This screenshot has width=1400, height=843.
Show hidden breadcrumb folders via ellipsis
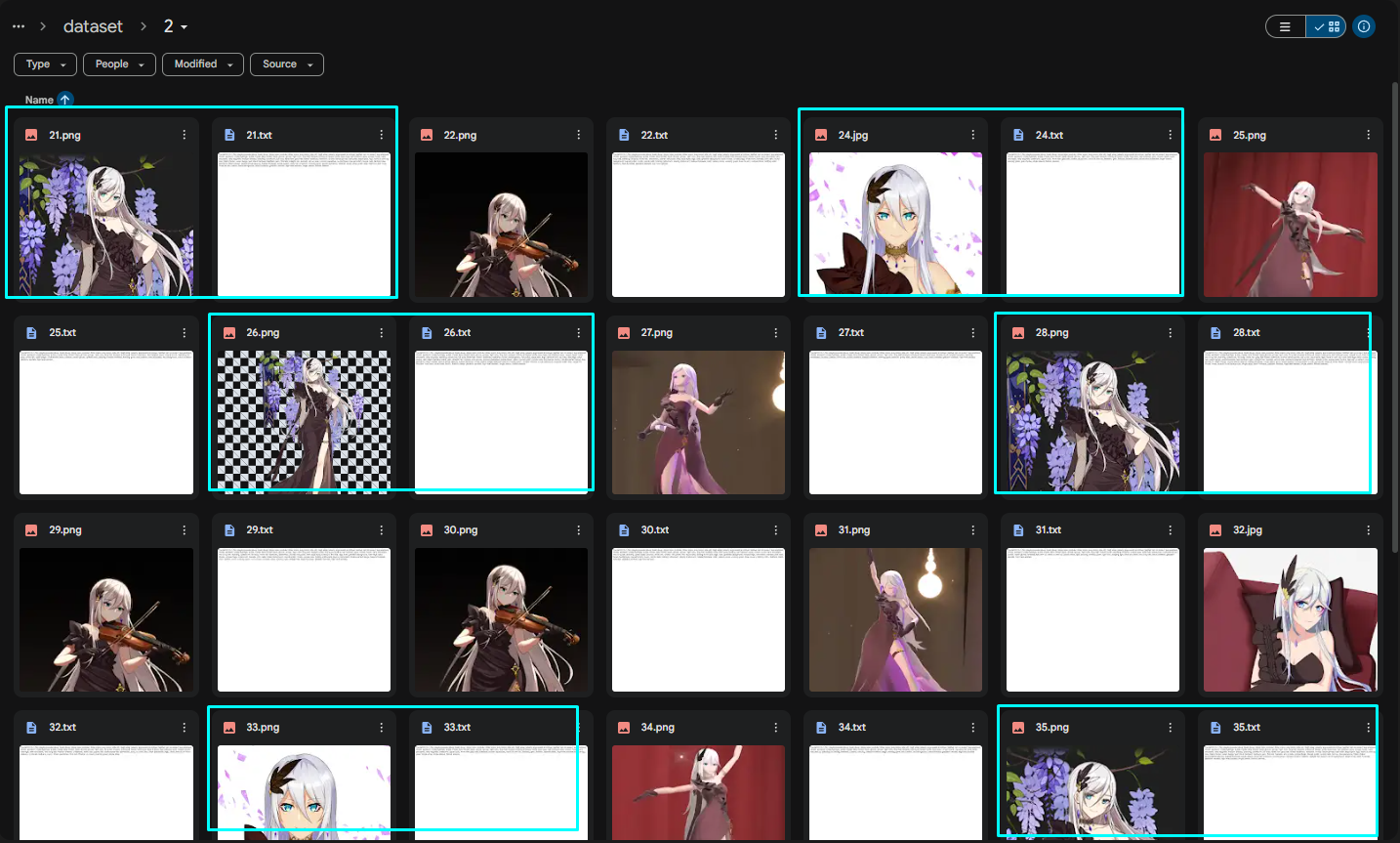click(19, 26)
